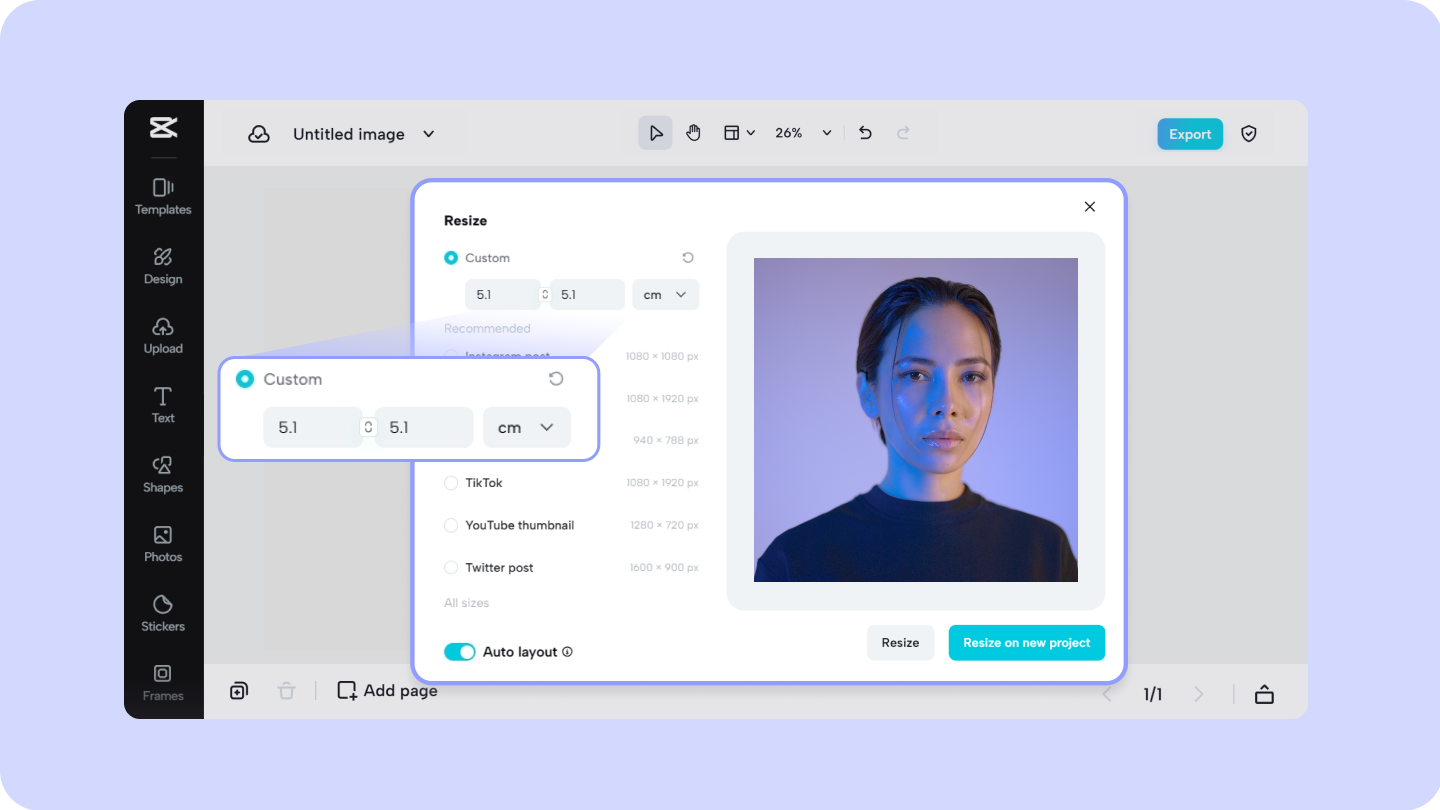1440x810 pixels.
Task: Click the layout grid icon in top toolbar
Action: pyautogui.click(x=732, y=133)
